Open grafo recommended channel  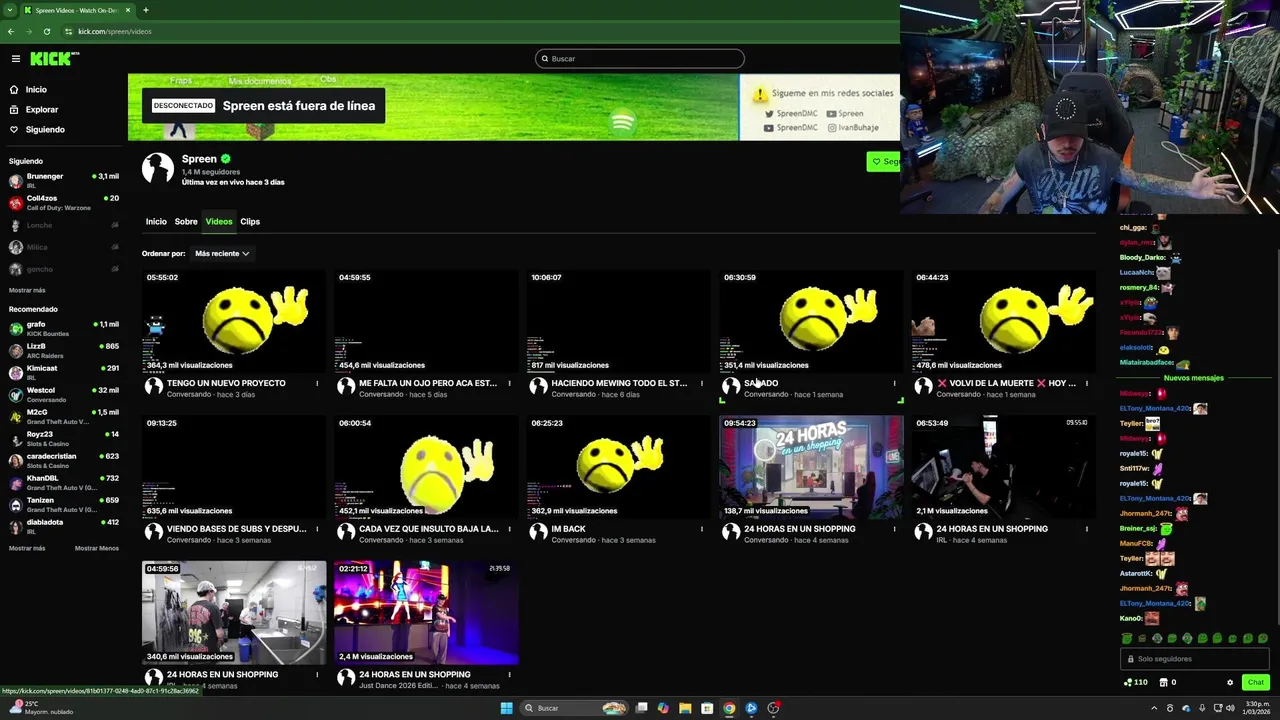[64, 328]
